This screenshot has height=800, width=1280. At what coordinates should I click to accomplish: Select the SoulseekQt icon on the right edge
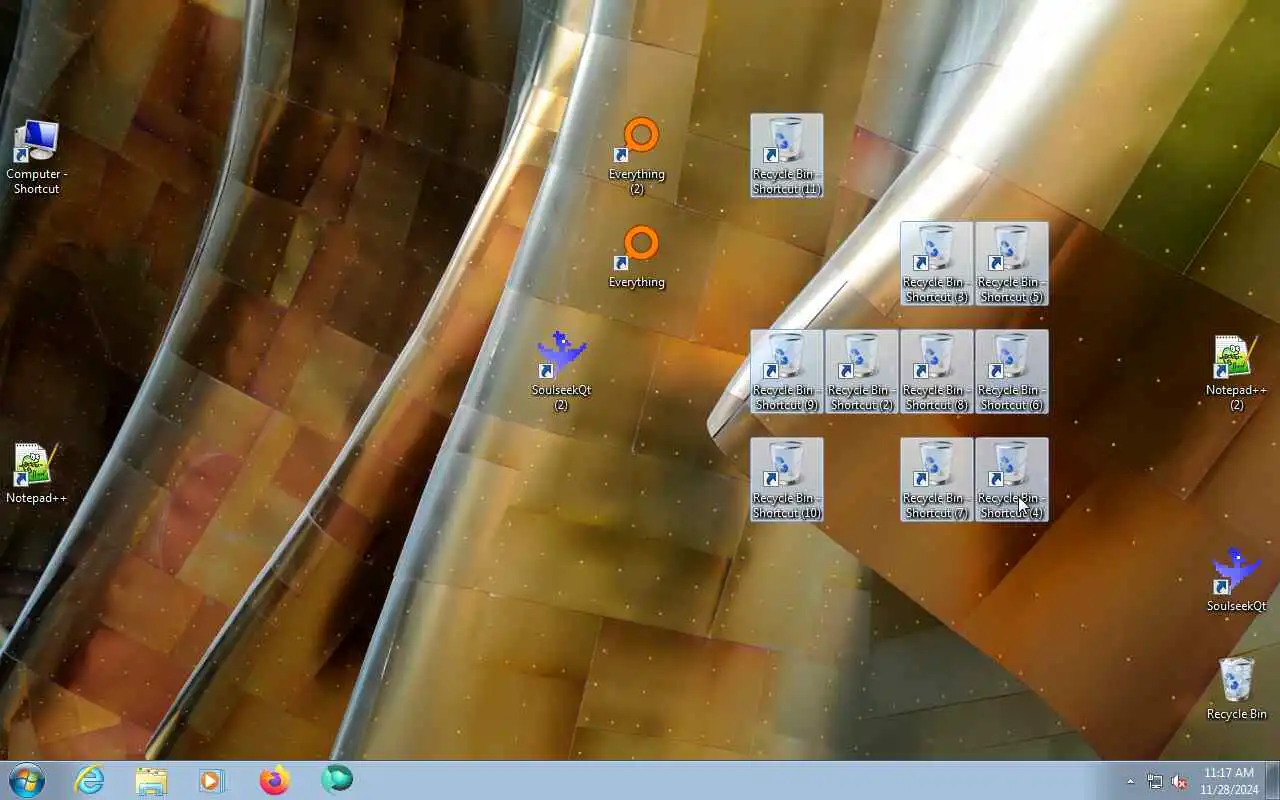point(1237,580)
